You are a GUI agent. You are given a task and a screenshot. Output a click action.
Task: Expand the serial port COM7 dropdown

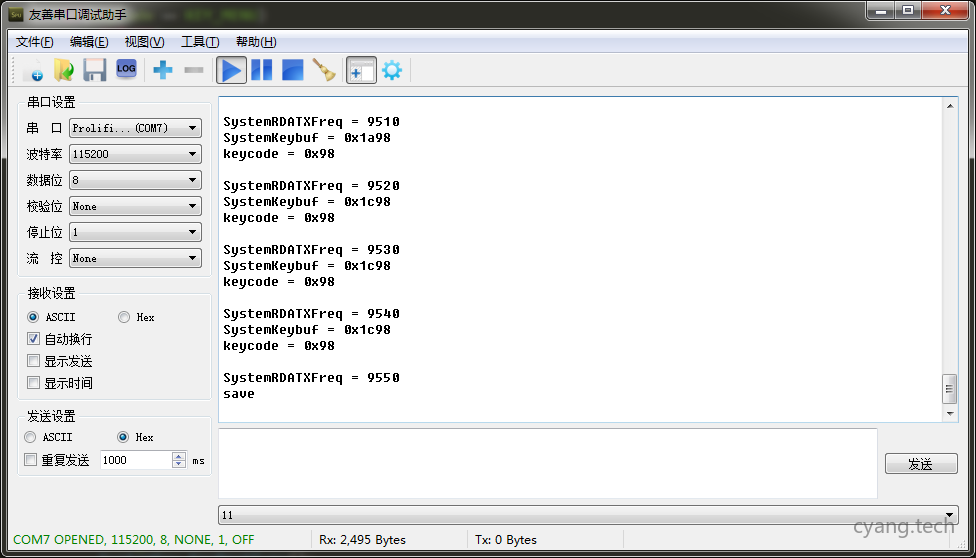[x=135, y=128]
